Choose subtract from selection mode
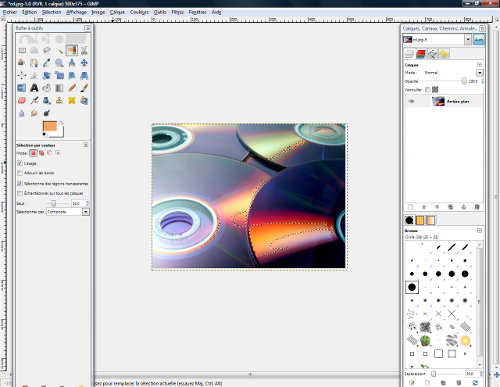The height and width of the screenshot is (387, 500). click(49, 153)
